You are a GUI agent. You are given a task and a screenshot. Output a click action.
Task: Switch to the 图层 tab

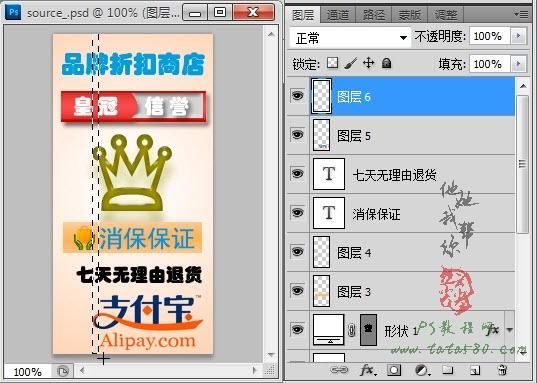(x=303, y=15)
